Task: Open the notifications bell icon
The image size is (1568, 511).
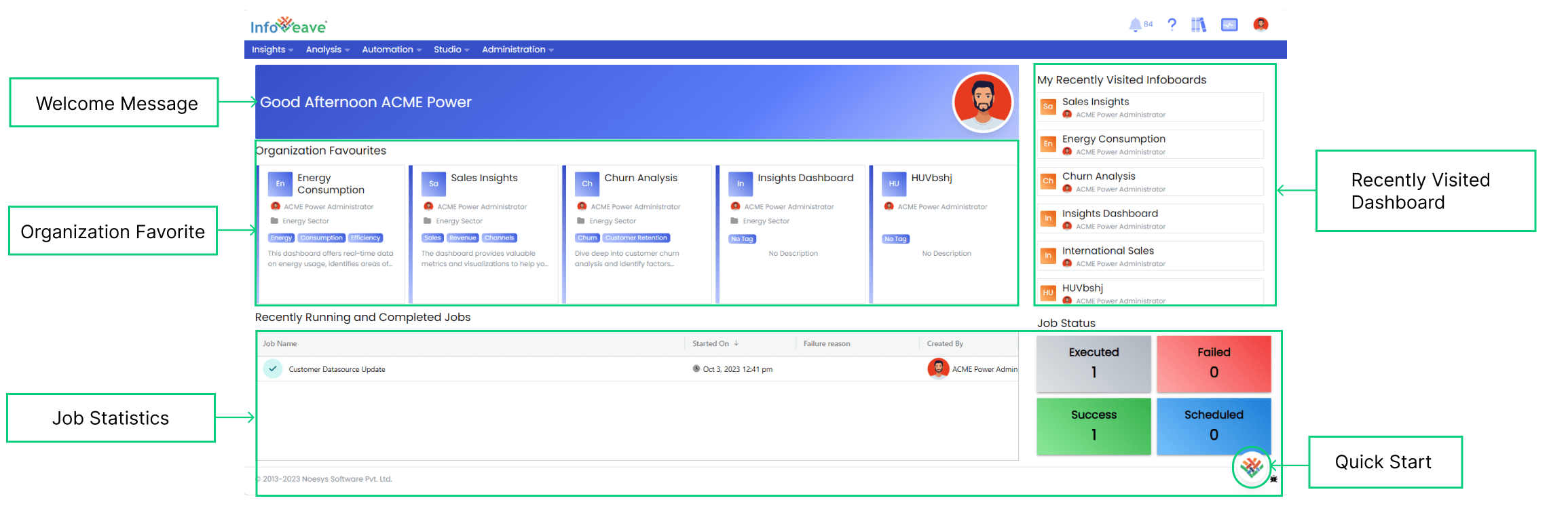Action: [x=1135, y=25]
